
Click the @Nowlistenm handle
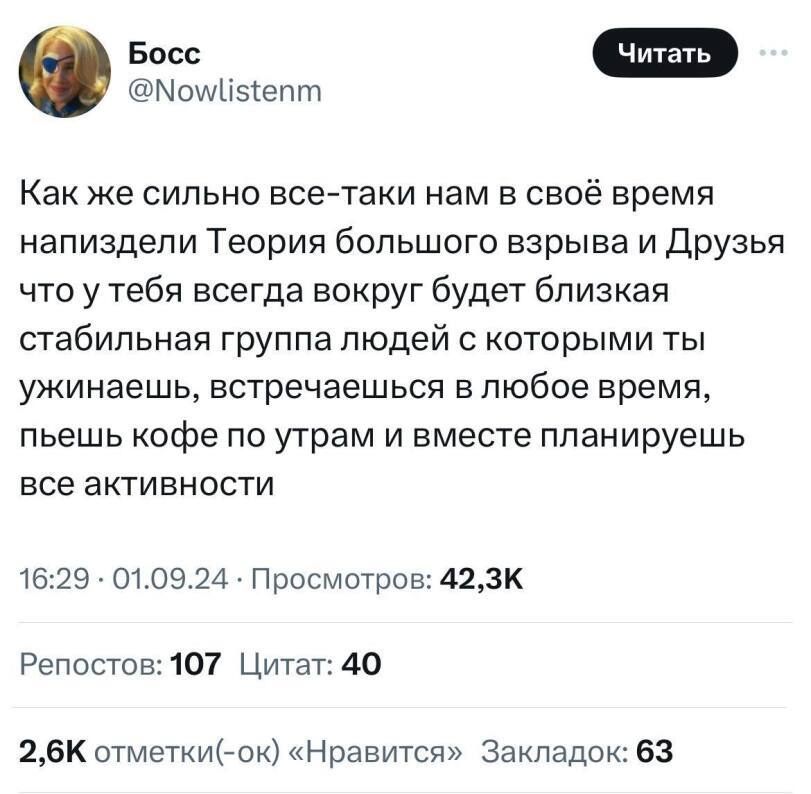point(226,91)
